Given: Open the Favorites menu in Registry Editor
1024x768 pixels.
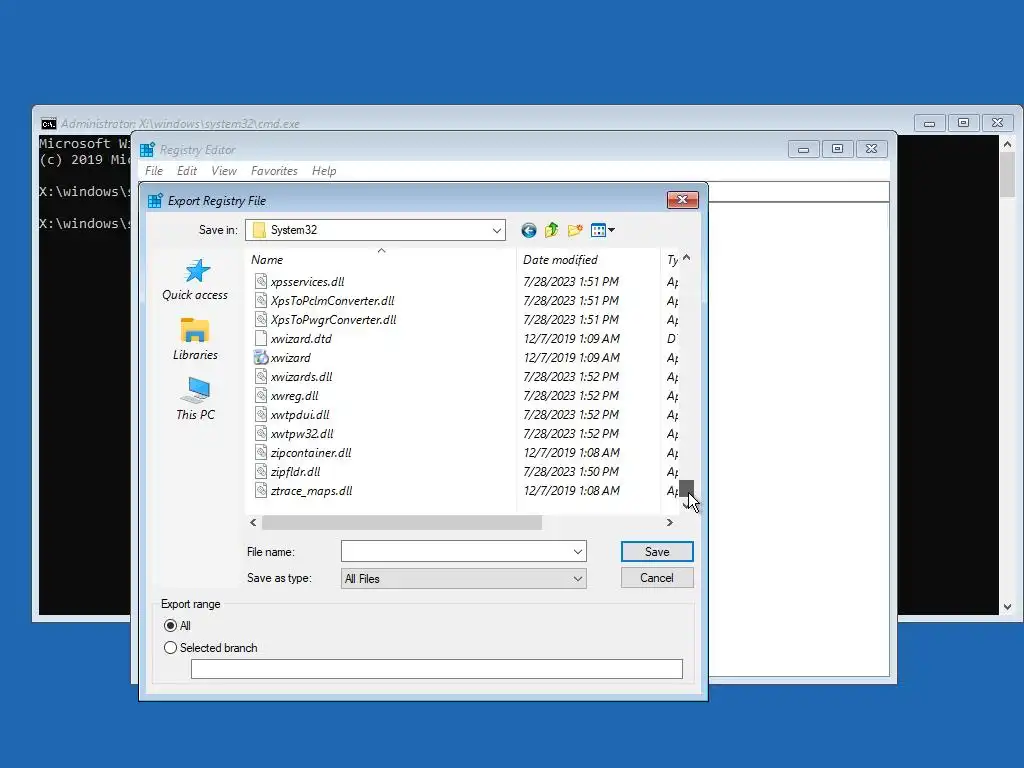Looking at the screenshot, I should pos(274,170).
